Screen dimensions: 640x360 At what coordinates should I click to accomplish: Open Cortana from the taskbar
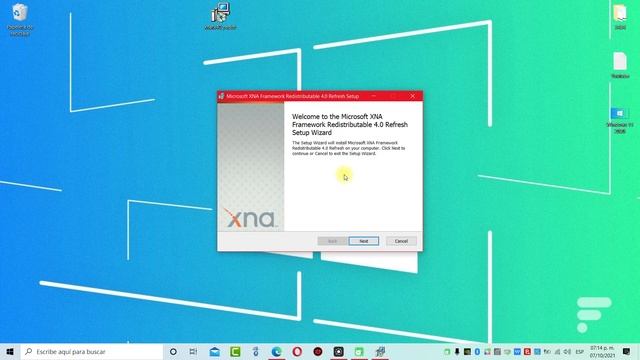tap(173, 351)
